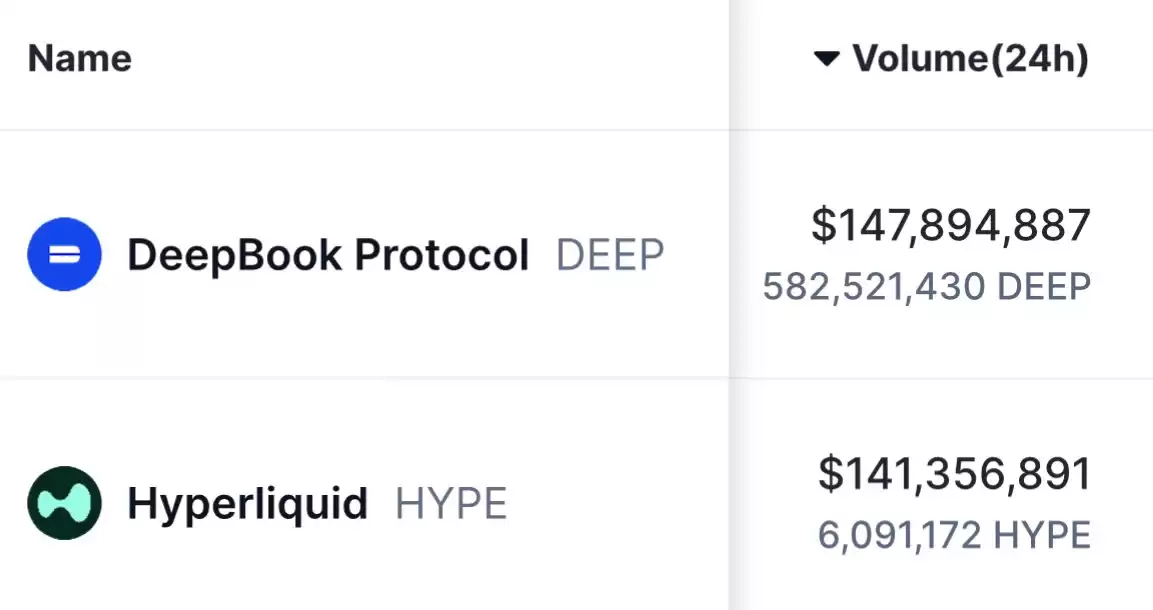Viewport: 1153px width, 610px height.
Task: Click the 6,091,172 HYPE token volume
Action: point(954,535)
